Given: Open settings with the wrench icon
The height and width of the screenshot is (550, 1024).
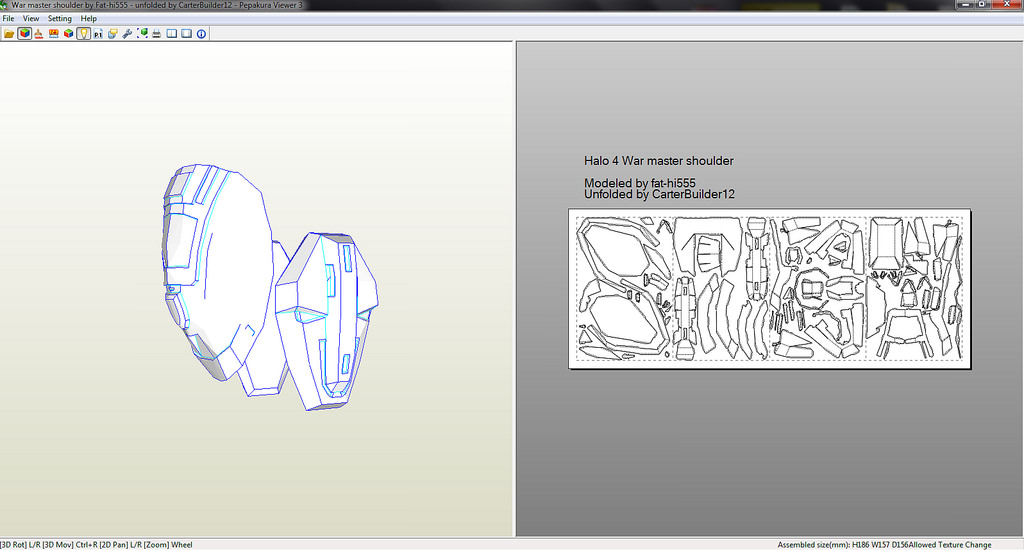Looking at the screenshot, I should [127, 33].
